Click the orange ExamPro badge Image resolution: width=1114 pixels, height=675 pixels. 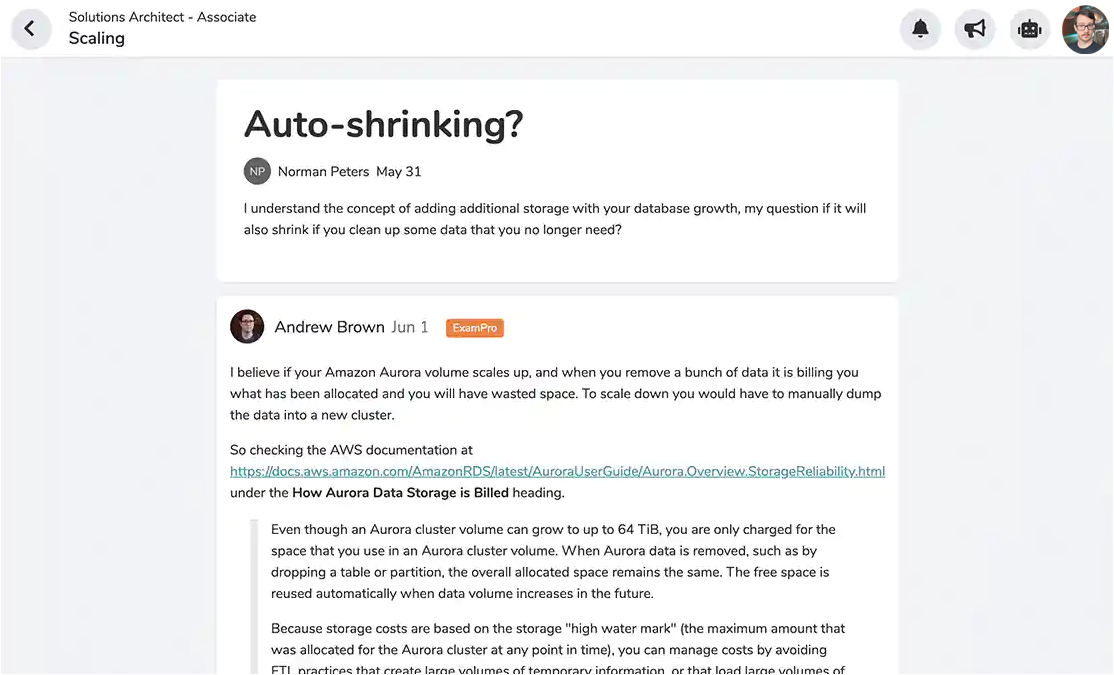pos(475,328)
